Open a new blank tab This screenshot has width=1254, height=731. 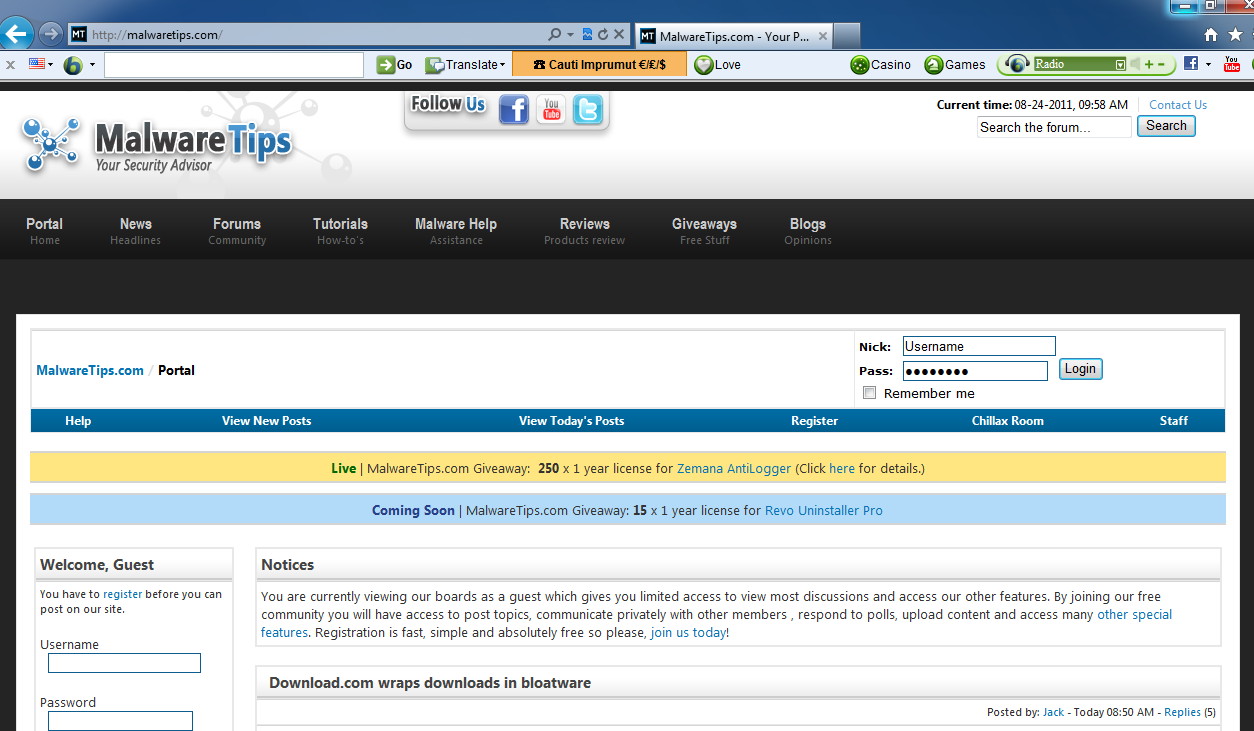tap(846, 36)
